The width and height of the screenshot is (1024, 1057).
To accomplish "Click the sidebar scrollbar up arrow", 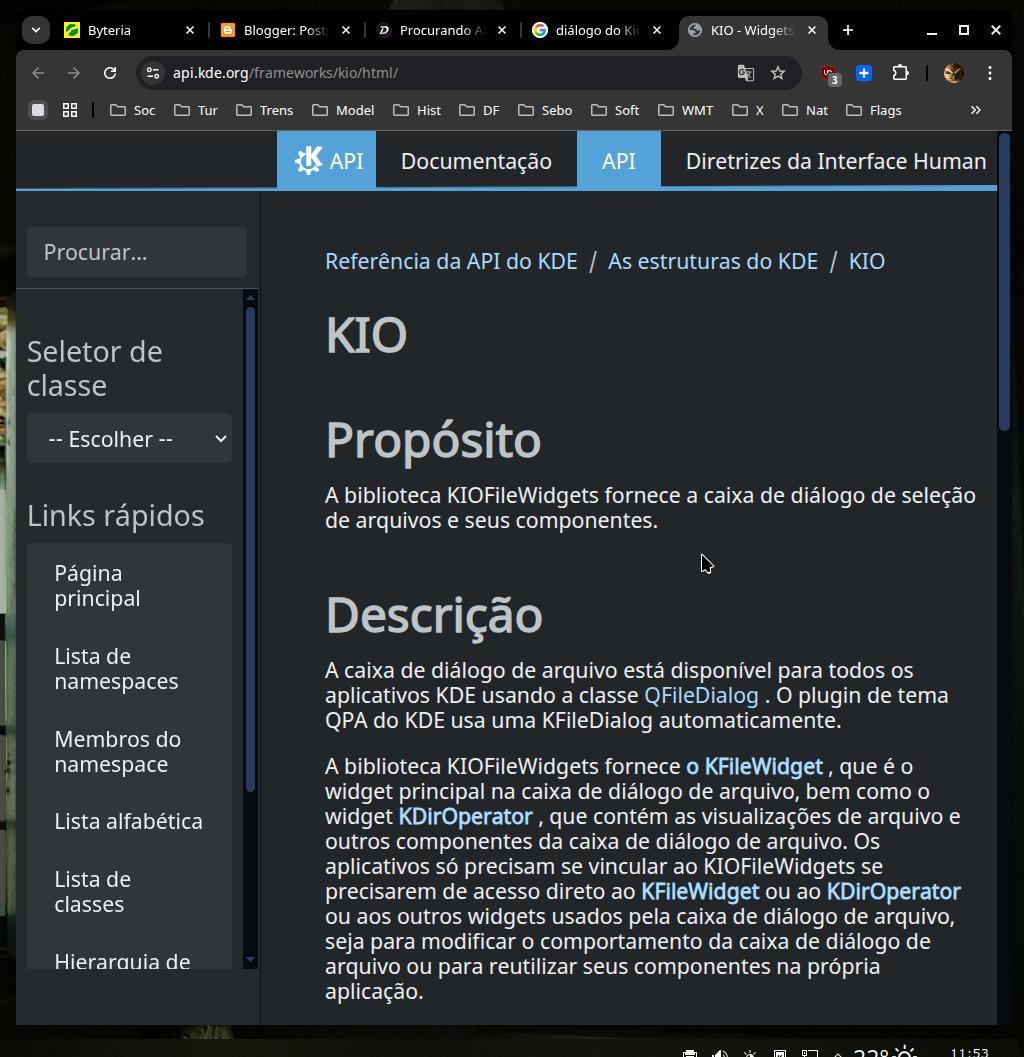I will [251, 297].
